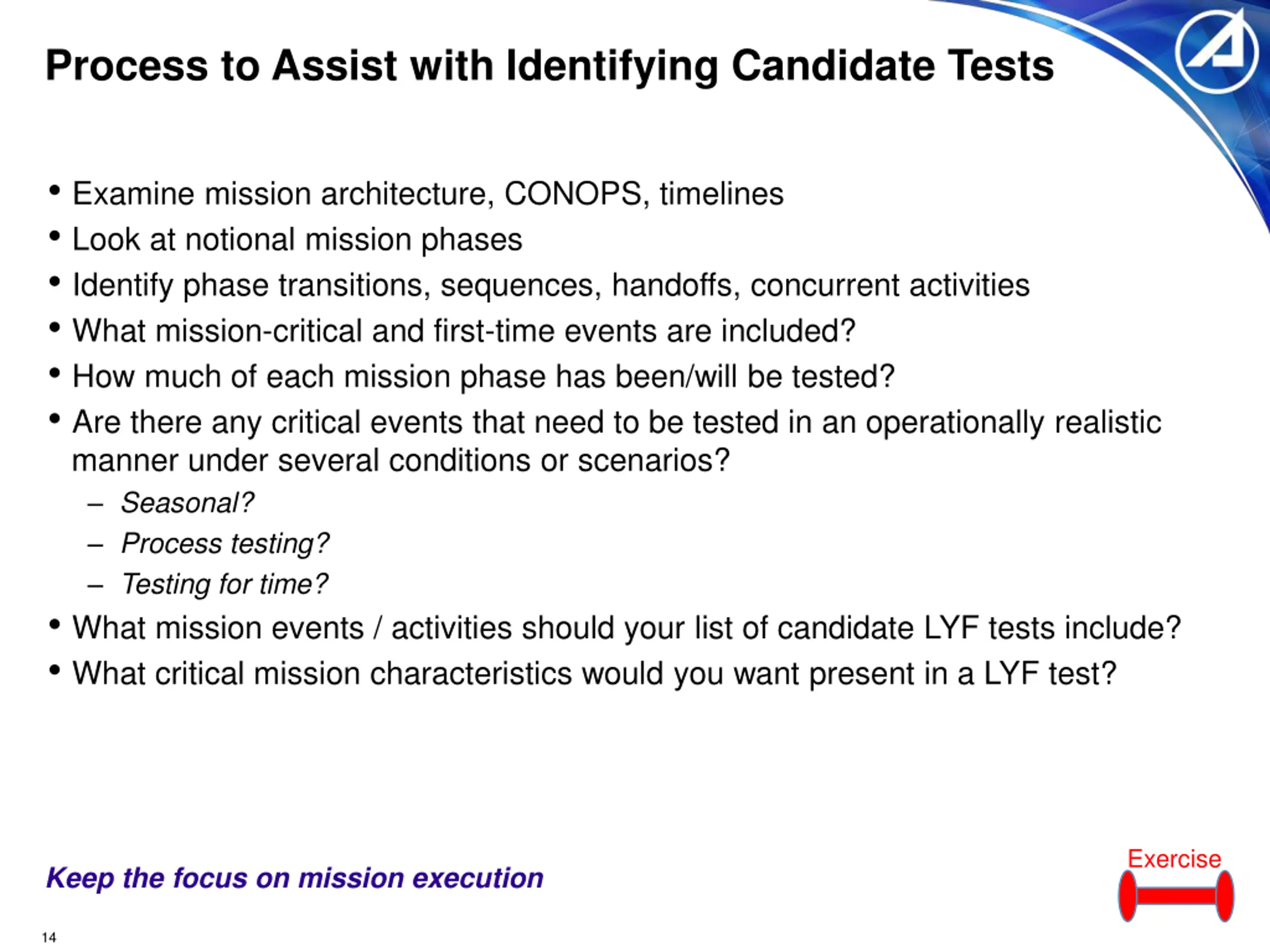1270x952 pixels.
Task: Click the 'Examine mission architecture' bullet
Action: click(x=428, y=194)
